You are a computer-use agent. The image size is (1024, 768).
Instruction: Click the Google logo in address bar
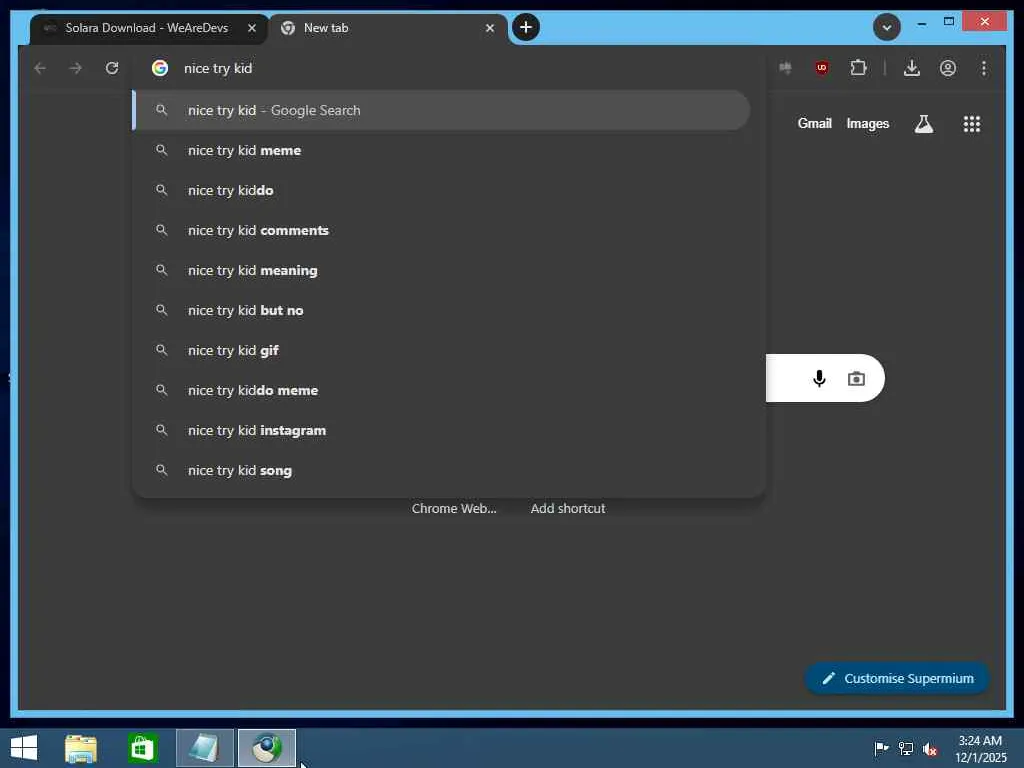[x=160, y=68]
